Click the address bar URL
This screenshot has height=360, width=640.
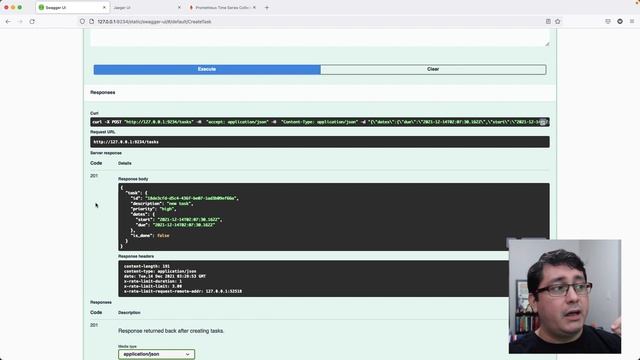[x=154, y=21]
